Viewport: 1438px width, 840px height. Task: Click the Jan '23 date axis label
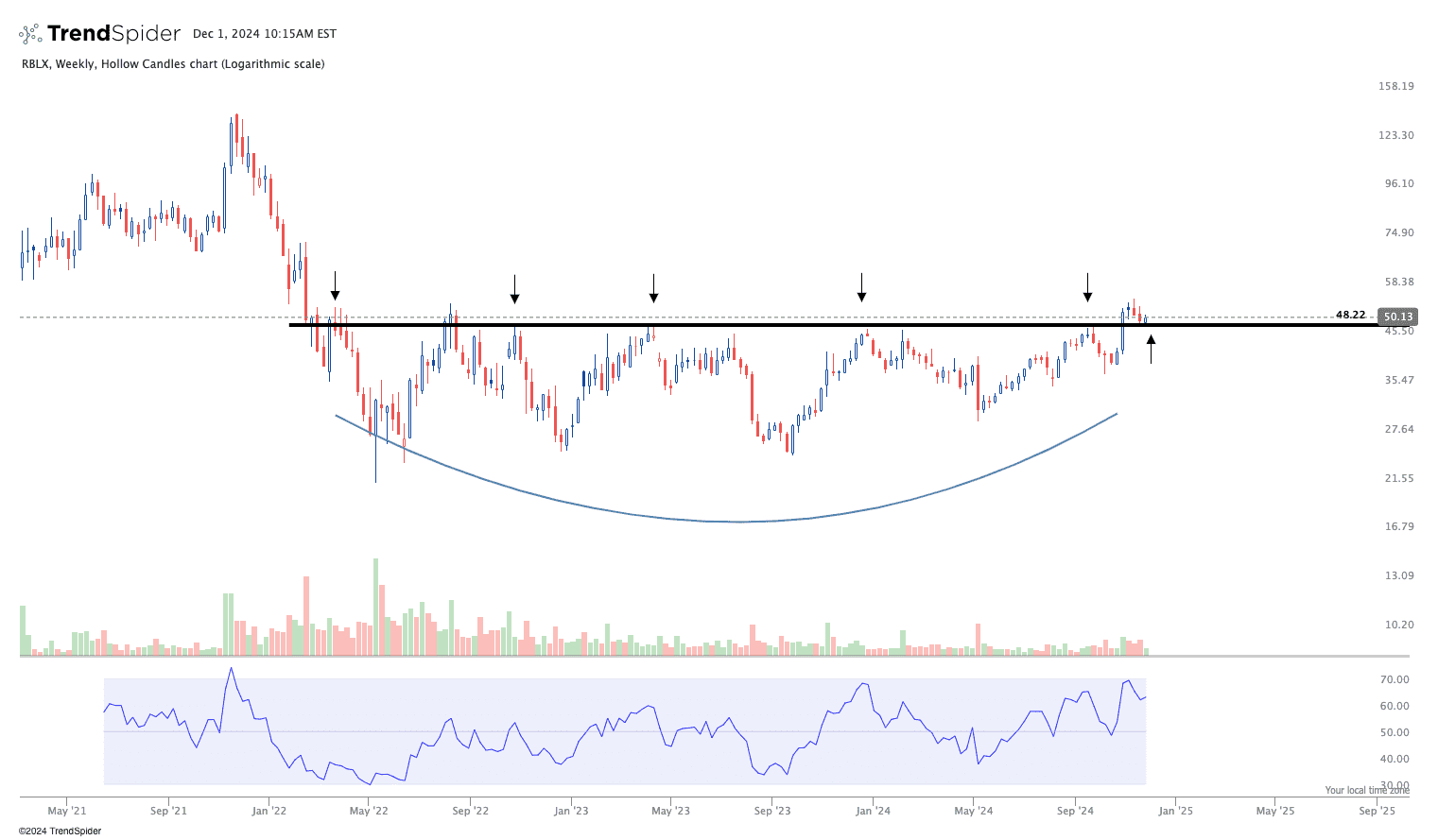point(571,811)
